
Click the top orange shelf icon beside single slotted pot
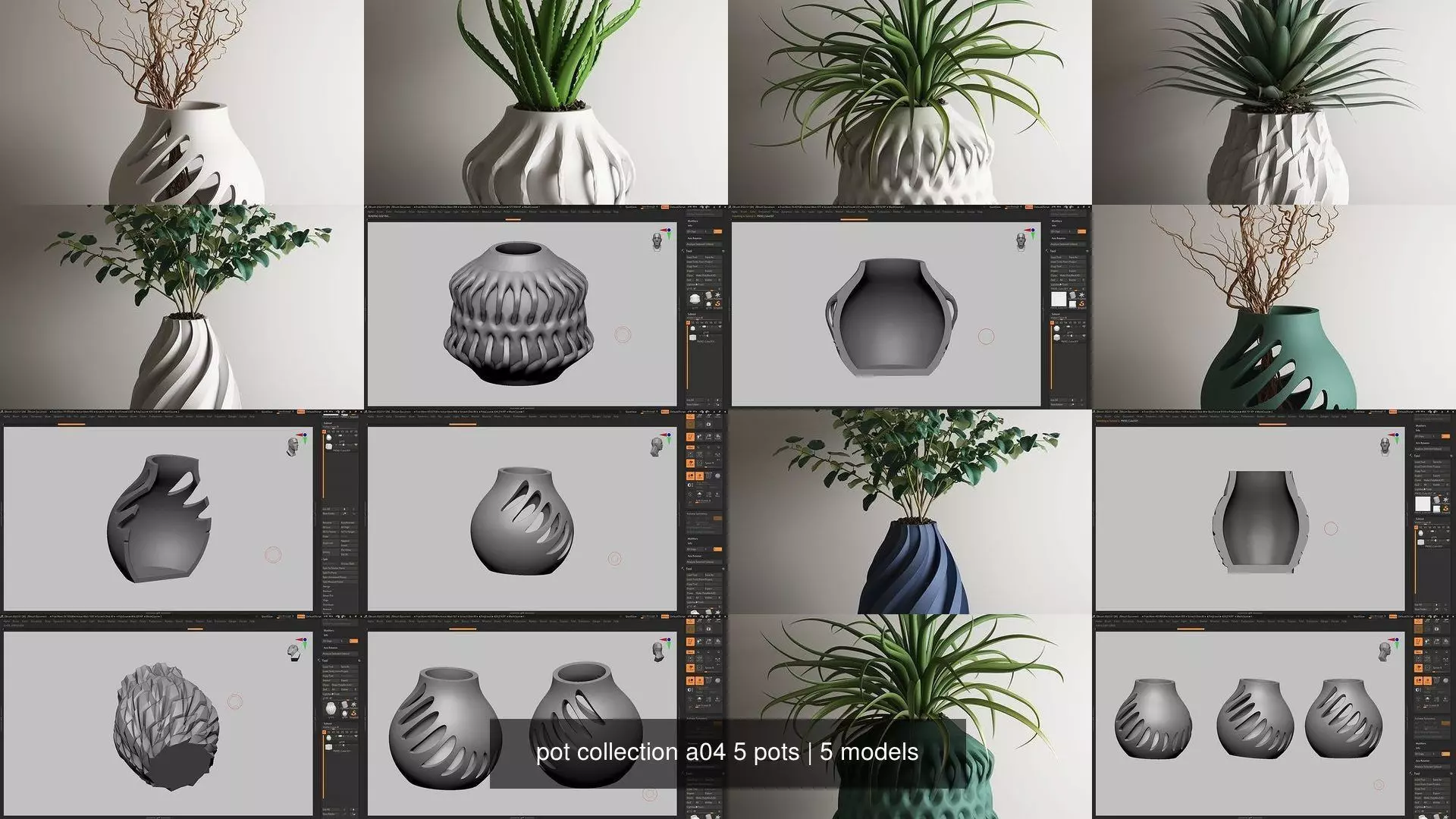point(690,417)
